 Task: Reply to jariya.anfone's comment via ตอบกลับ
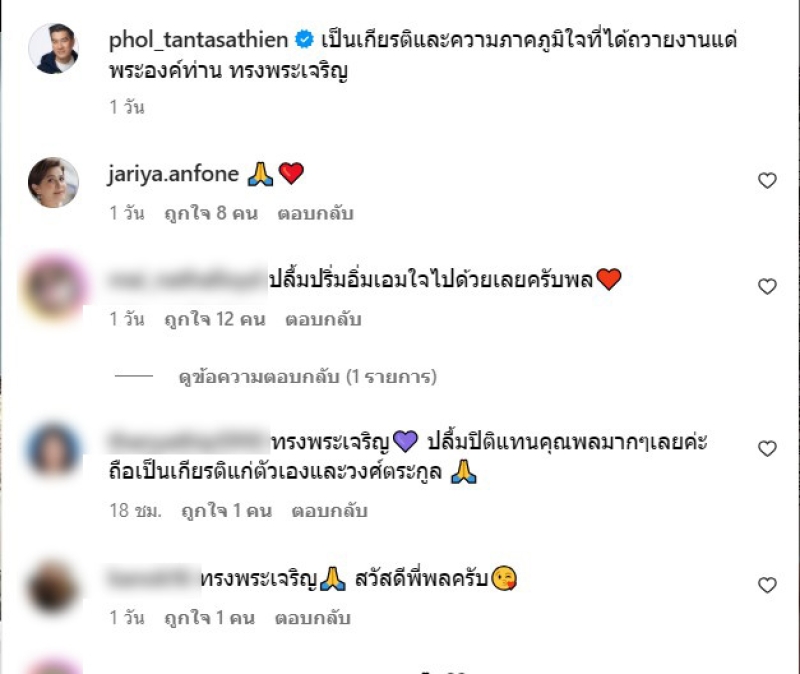[x=315, y=213]
